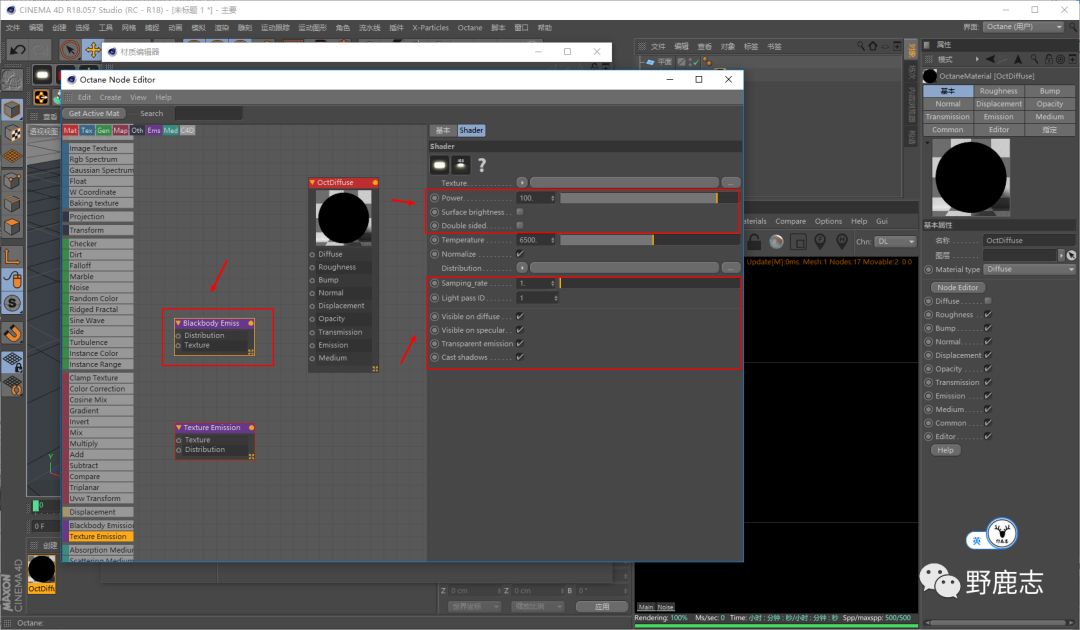Collapse the OctDiffuse node triangle

312,183
